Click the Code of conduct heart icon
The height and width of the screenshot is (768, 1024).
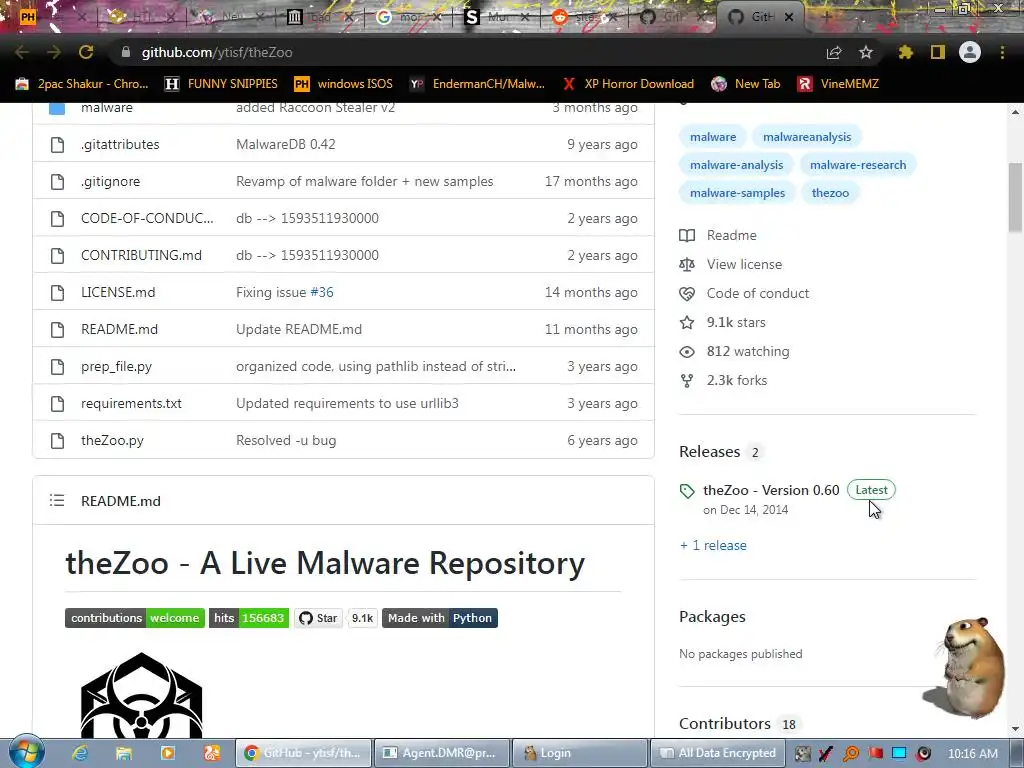[x=687, y=293]
